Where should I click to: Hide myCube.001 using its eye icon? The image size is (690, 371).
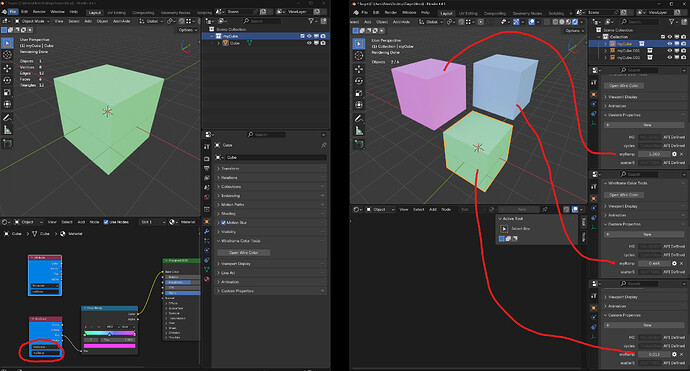pos(669,51)
